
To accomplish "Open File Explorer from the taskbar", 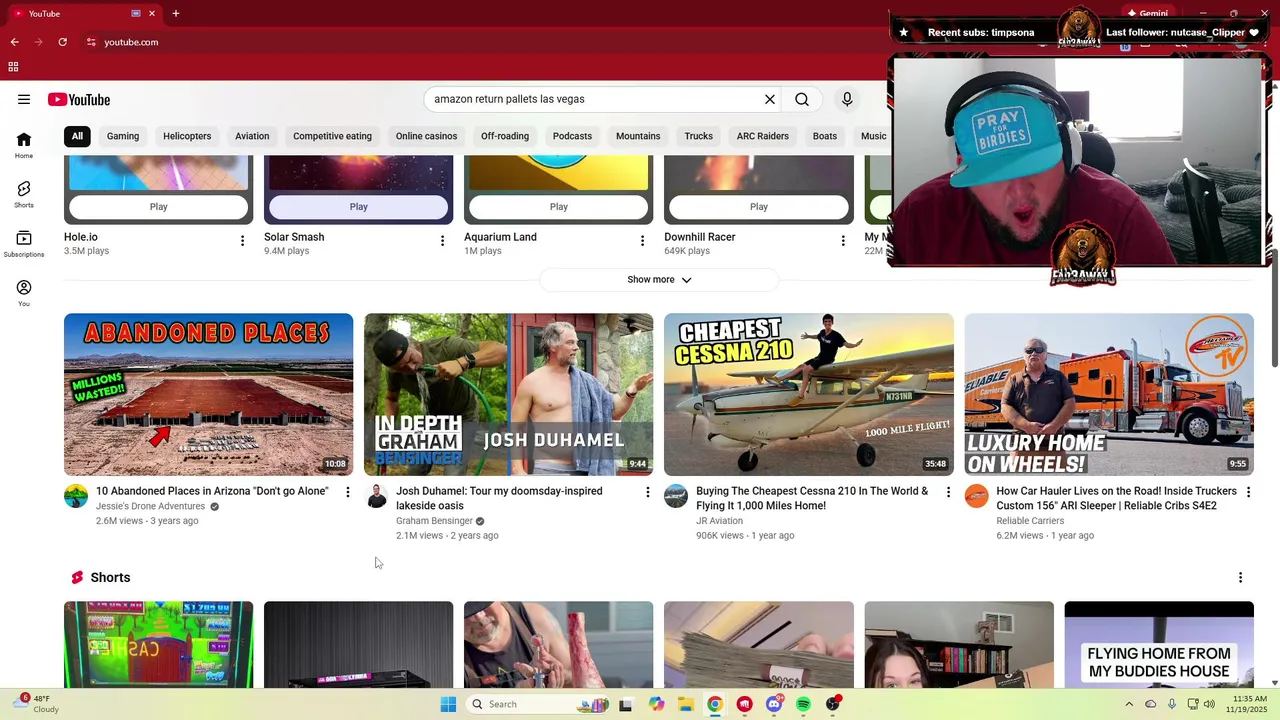I will point(685,704).
